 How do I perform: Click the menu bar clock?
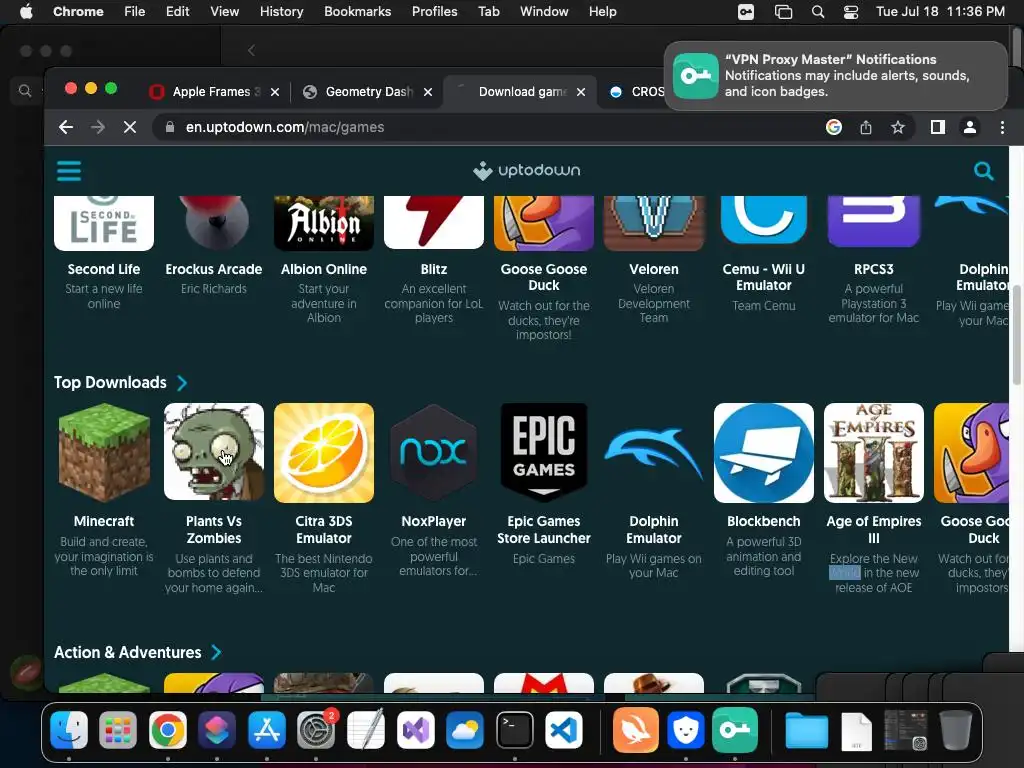tap(940, 12)
